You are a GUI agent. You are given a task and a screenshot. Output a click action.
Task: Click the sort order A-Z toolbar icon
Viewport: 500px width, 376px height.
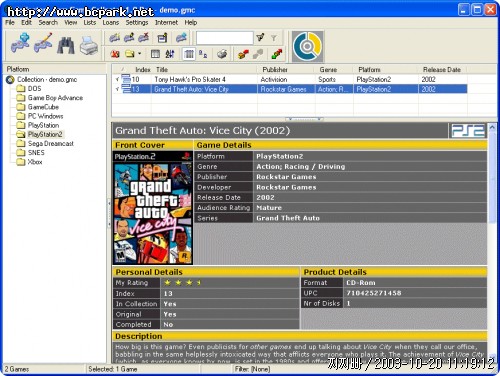[170, 54]
